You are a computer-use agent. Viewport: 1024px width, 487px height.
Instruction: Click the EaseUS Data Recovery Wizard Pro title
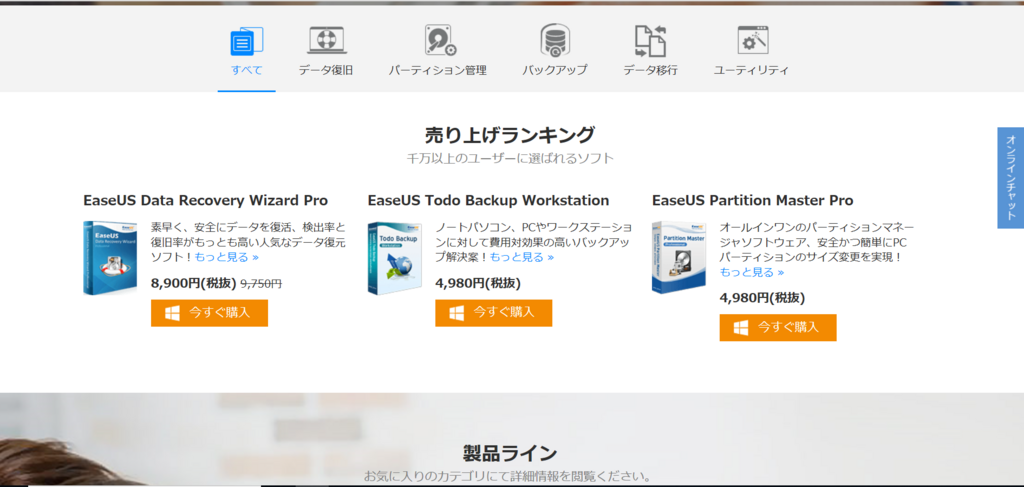click(x=206, y=200)
